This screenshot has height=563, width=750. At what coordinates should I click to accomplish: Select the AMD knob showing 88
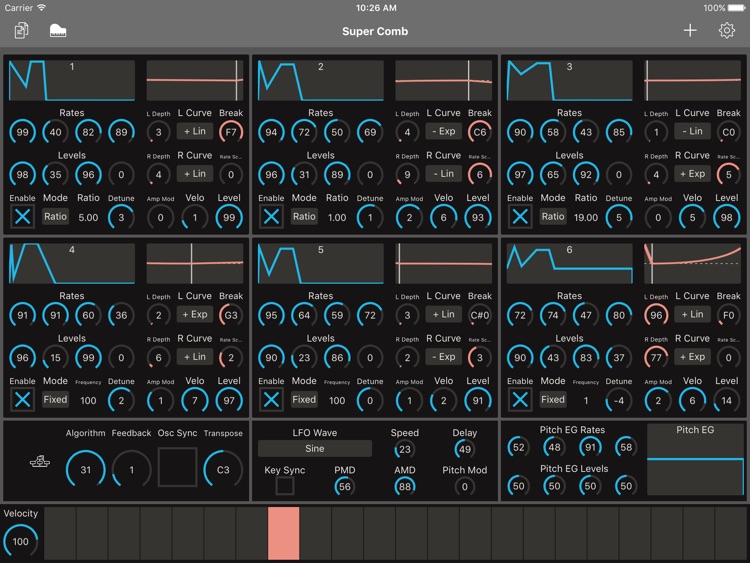405,486
